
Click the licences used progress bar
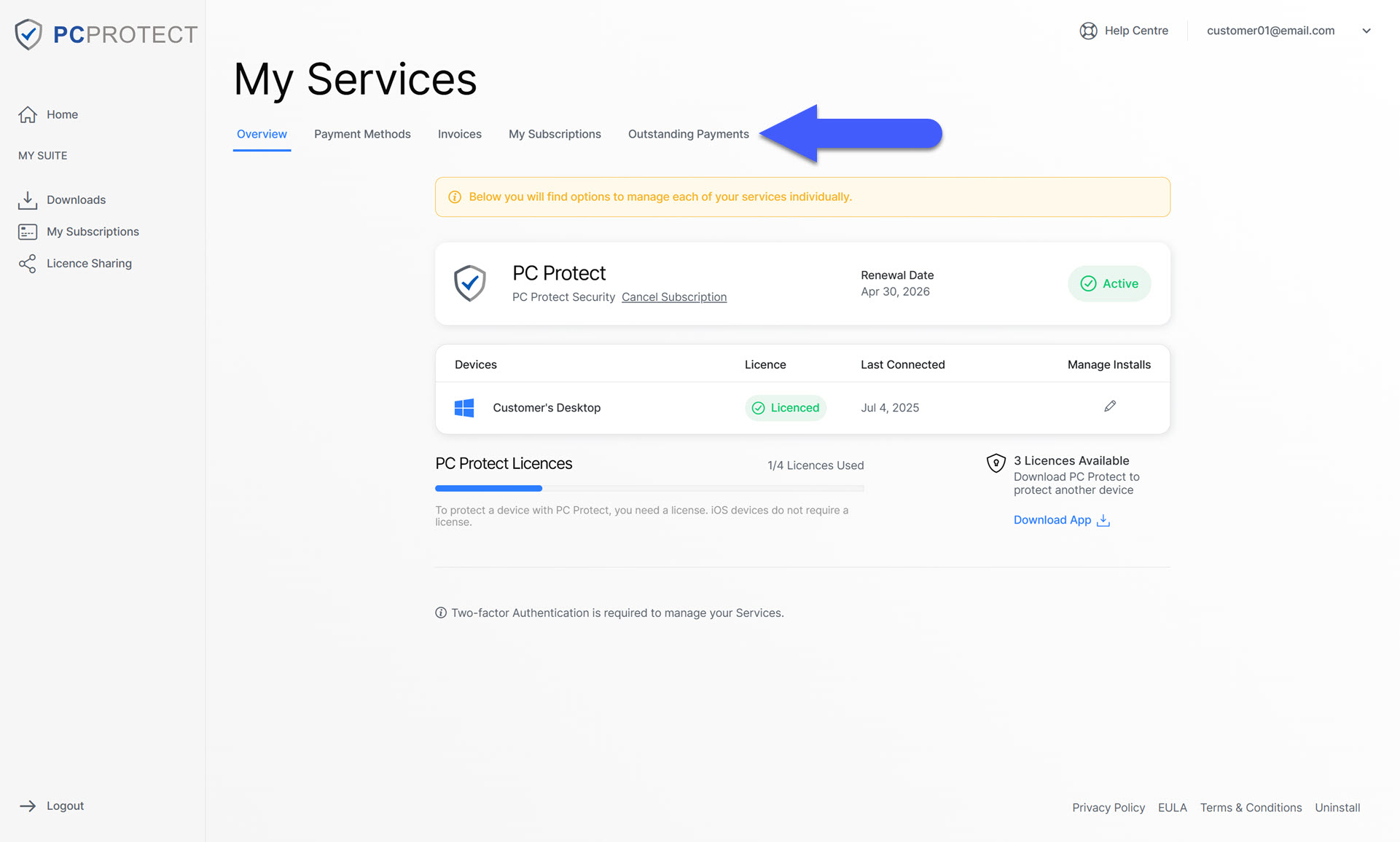649,489
